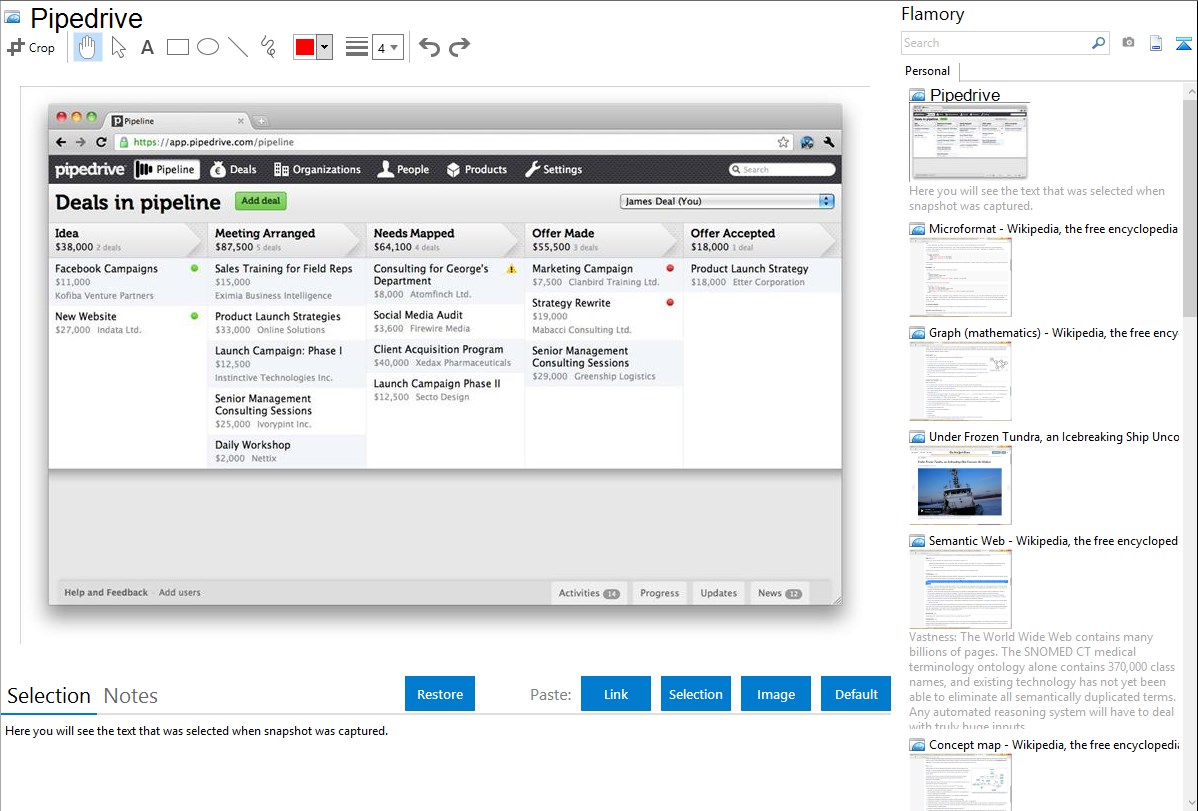
Task: Open the Microformat Wikipedia snapshot thumbnail
Action: click(960, 277)
